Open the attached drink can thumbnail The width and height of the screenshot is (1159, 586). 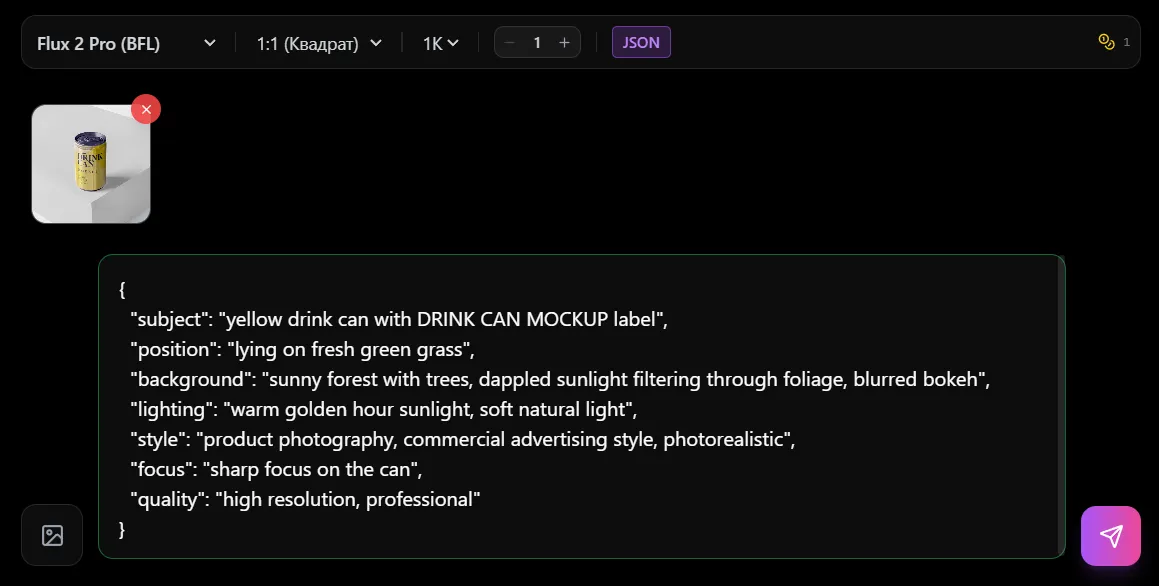click(90, 165)
